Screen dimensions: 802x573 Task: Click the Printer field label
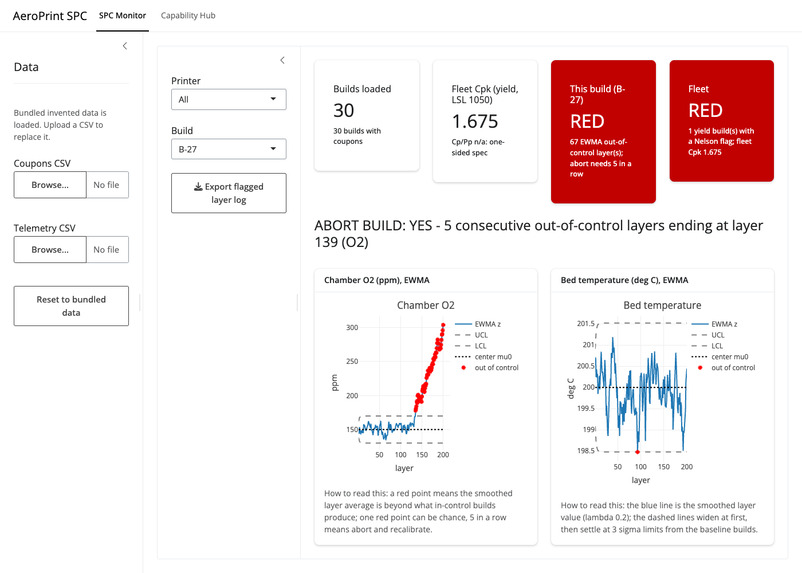click(x=186, y=81)
